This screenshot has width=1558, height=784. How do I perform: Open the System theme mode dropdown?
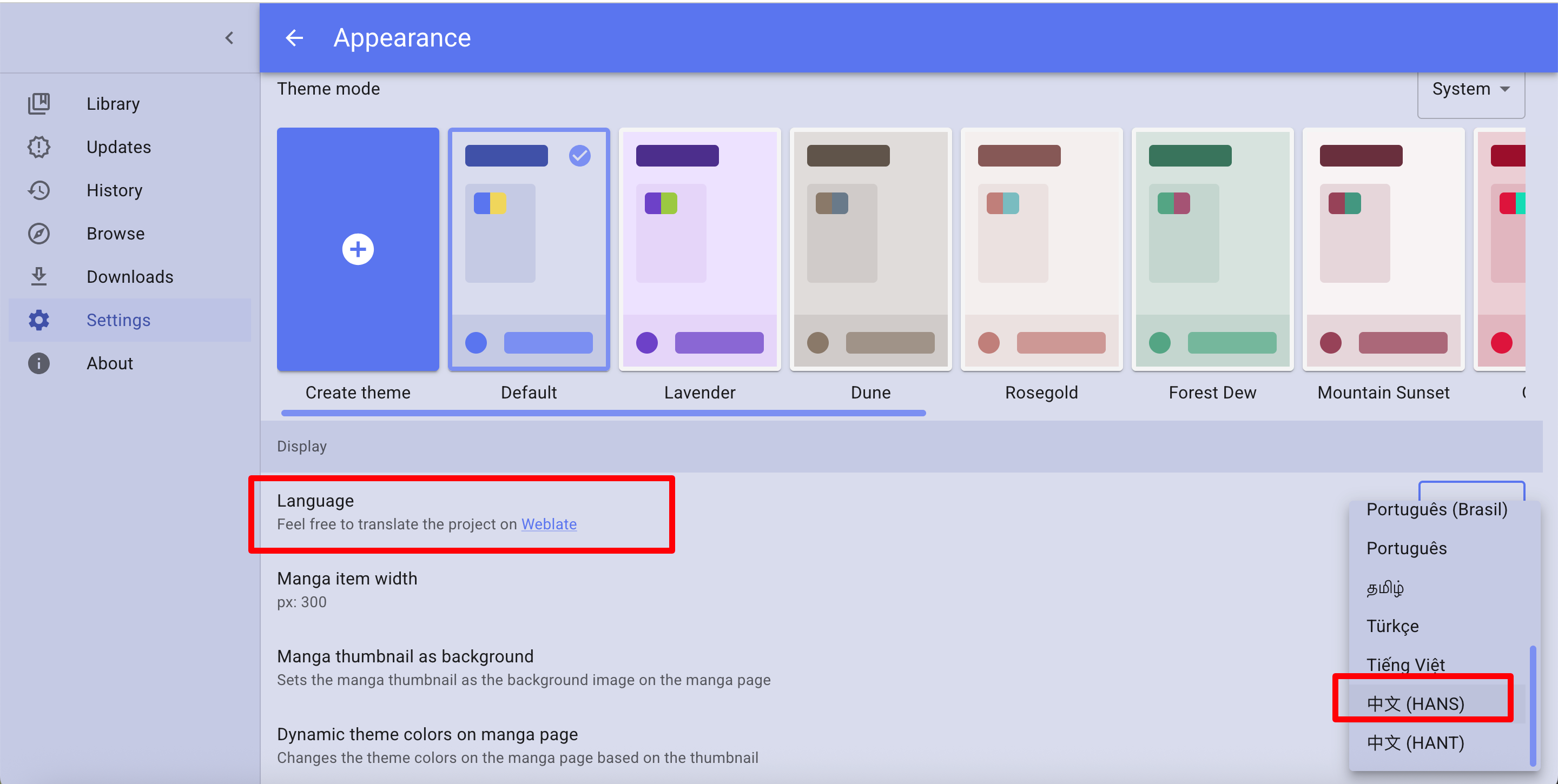point(1470,89)
